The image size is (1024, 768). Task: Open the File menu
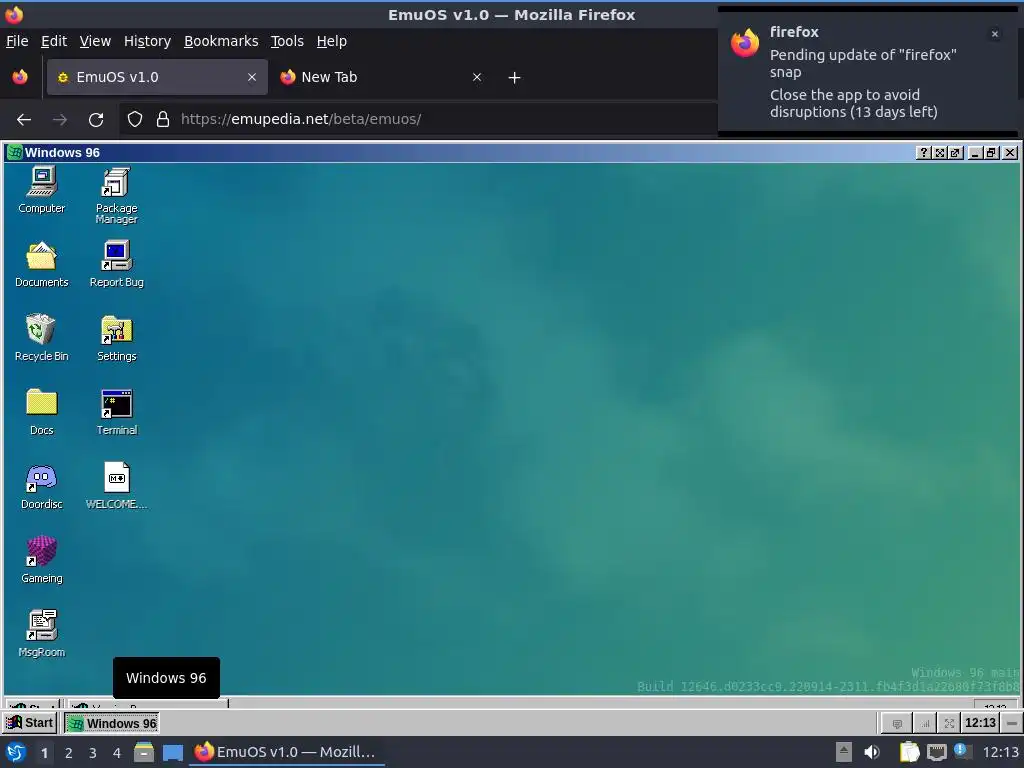coord(17,40)
